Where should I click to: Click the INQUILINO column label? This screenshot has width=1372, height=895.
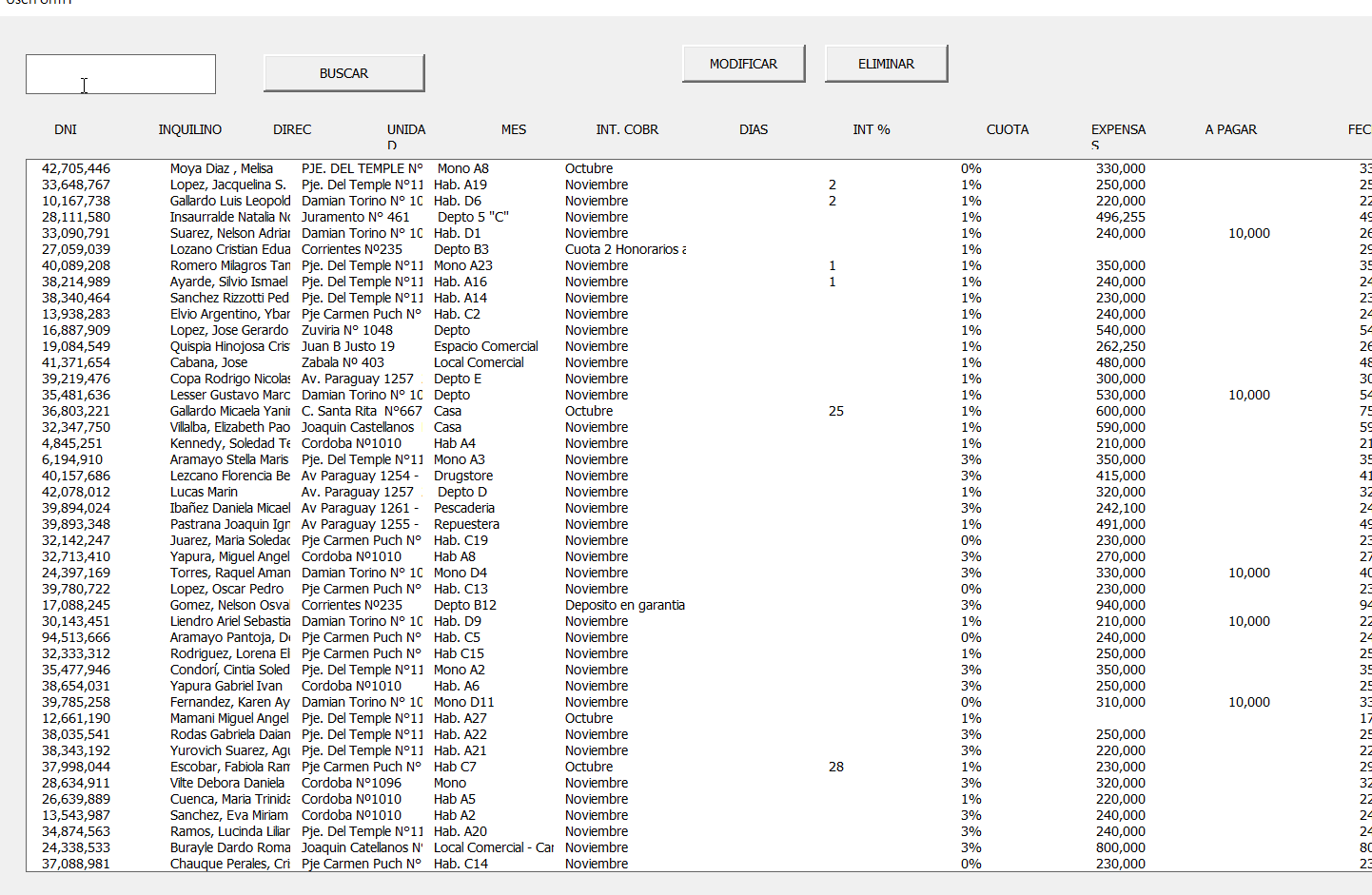coord(189,129)
